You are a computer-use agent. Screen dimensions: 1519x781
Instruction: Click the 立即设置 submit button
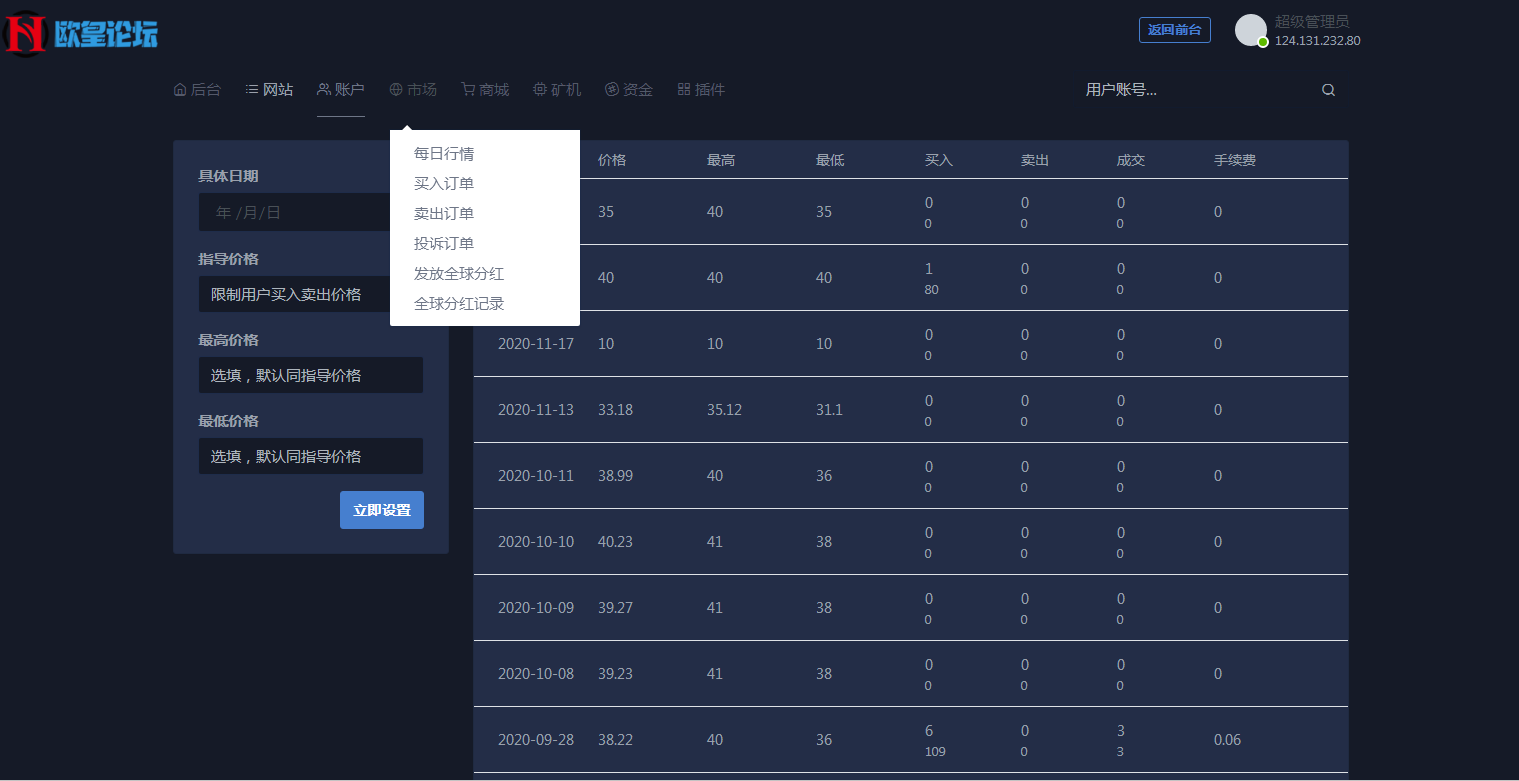tap(381, 510)
